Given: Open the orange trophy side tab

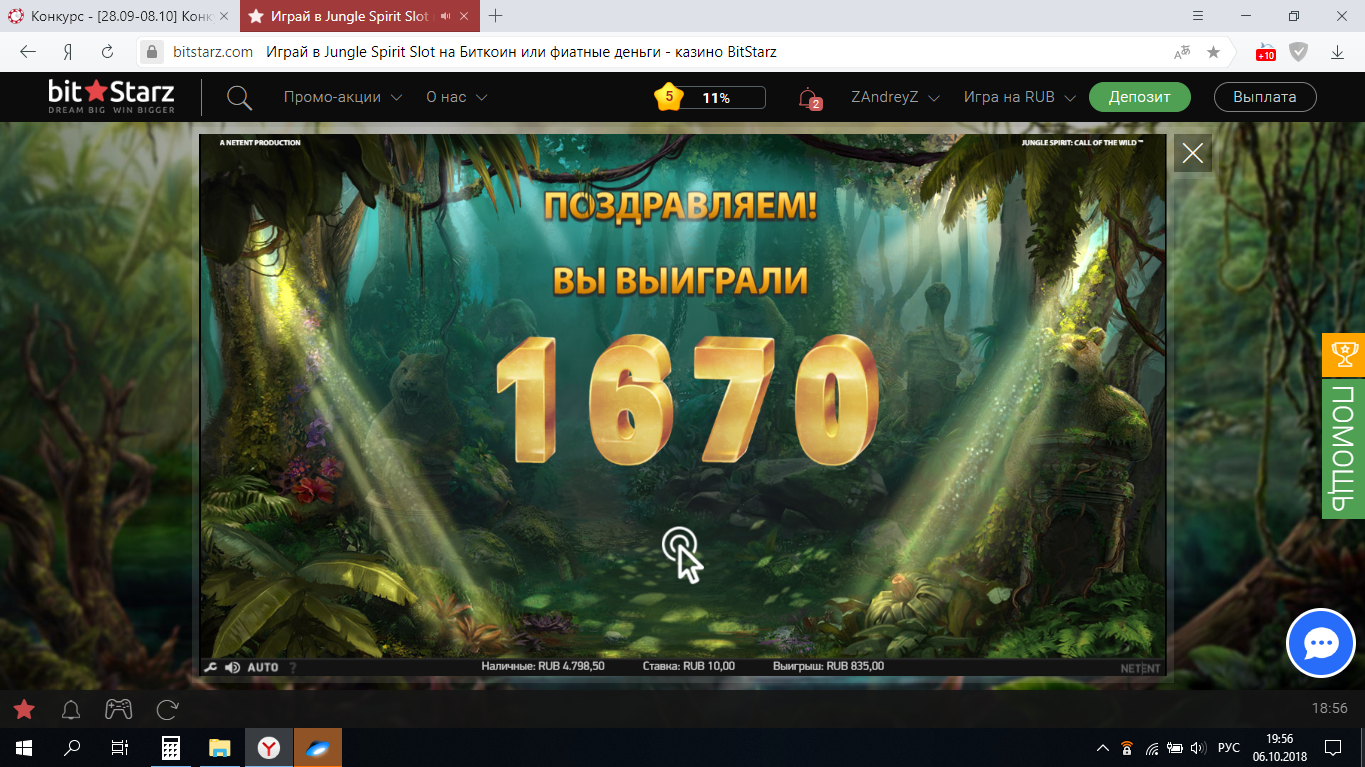Looking at the screenshot, I should point(1343,355).
